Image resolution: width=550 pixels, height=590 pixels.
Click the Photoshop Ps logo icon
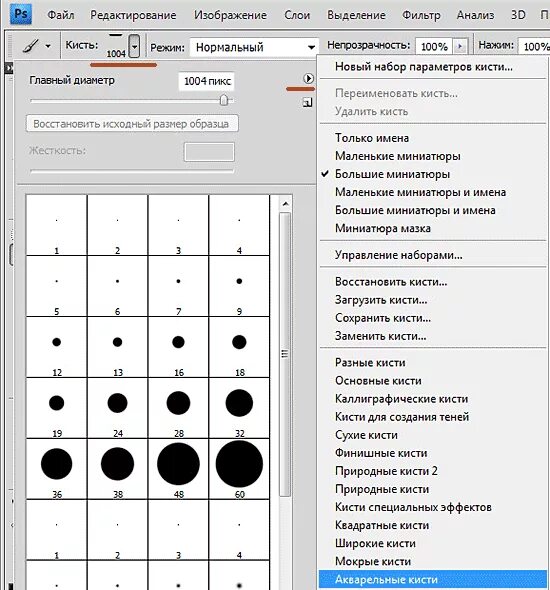(21, 14)
